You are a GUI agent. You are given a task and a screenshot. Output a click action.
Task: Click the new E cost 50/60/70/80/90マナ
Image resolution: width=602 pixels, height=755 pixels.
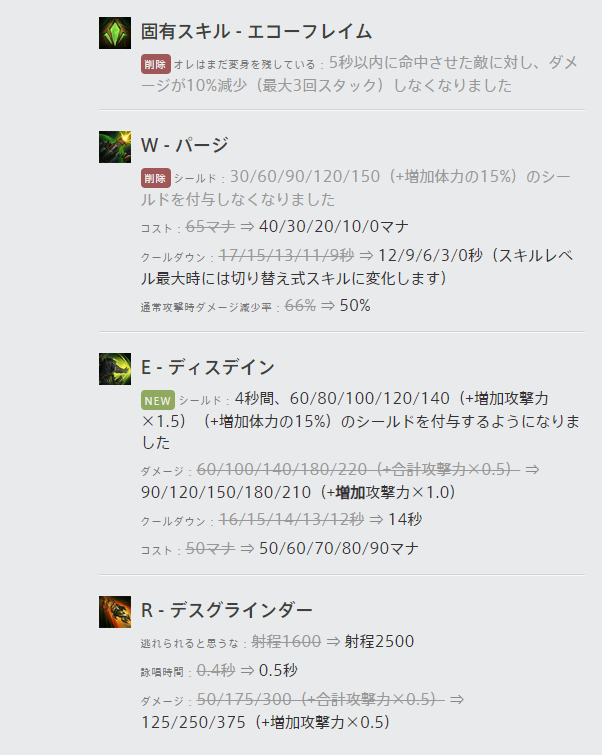(x=339, y=548)
